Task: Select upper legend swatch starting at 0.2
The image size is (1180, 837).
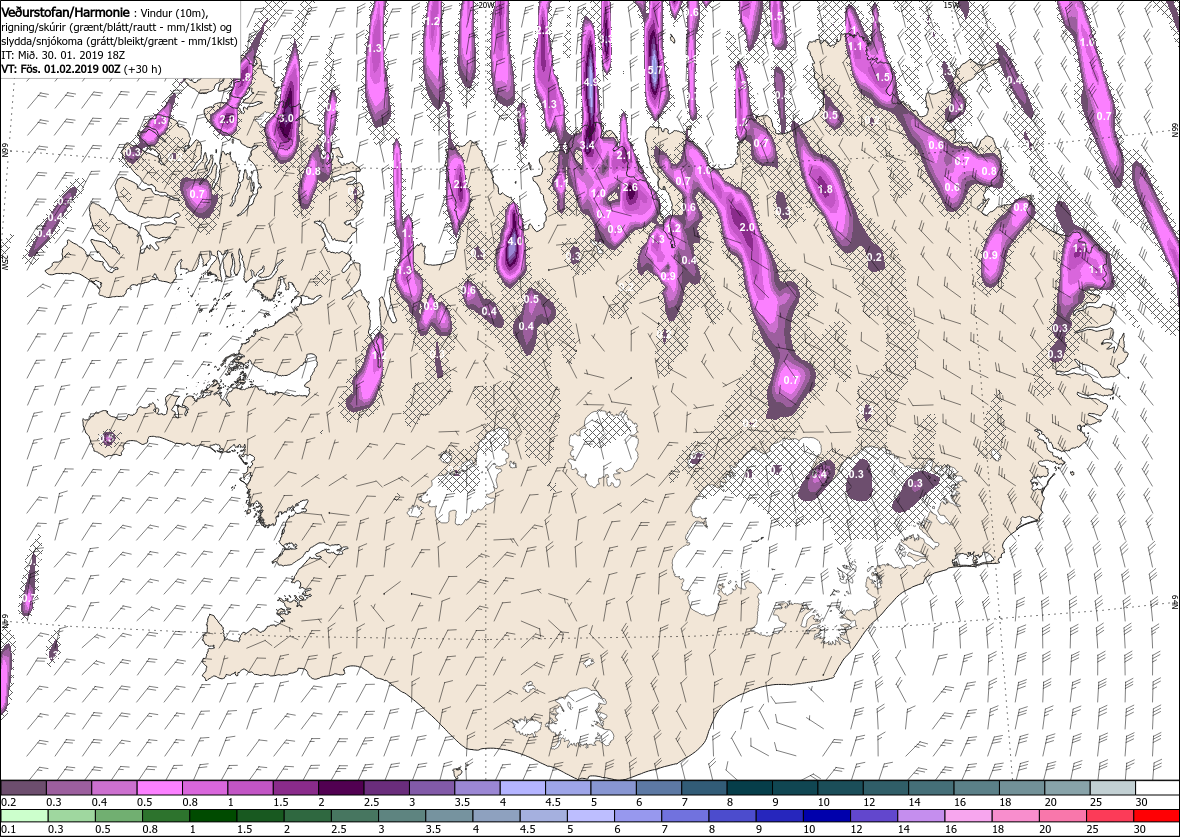Action: click(24, 788)
